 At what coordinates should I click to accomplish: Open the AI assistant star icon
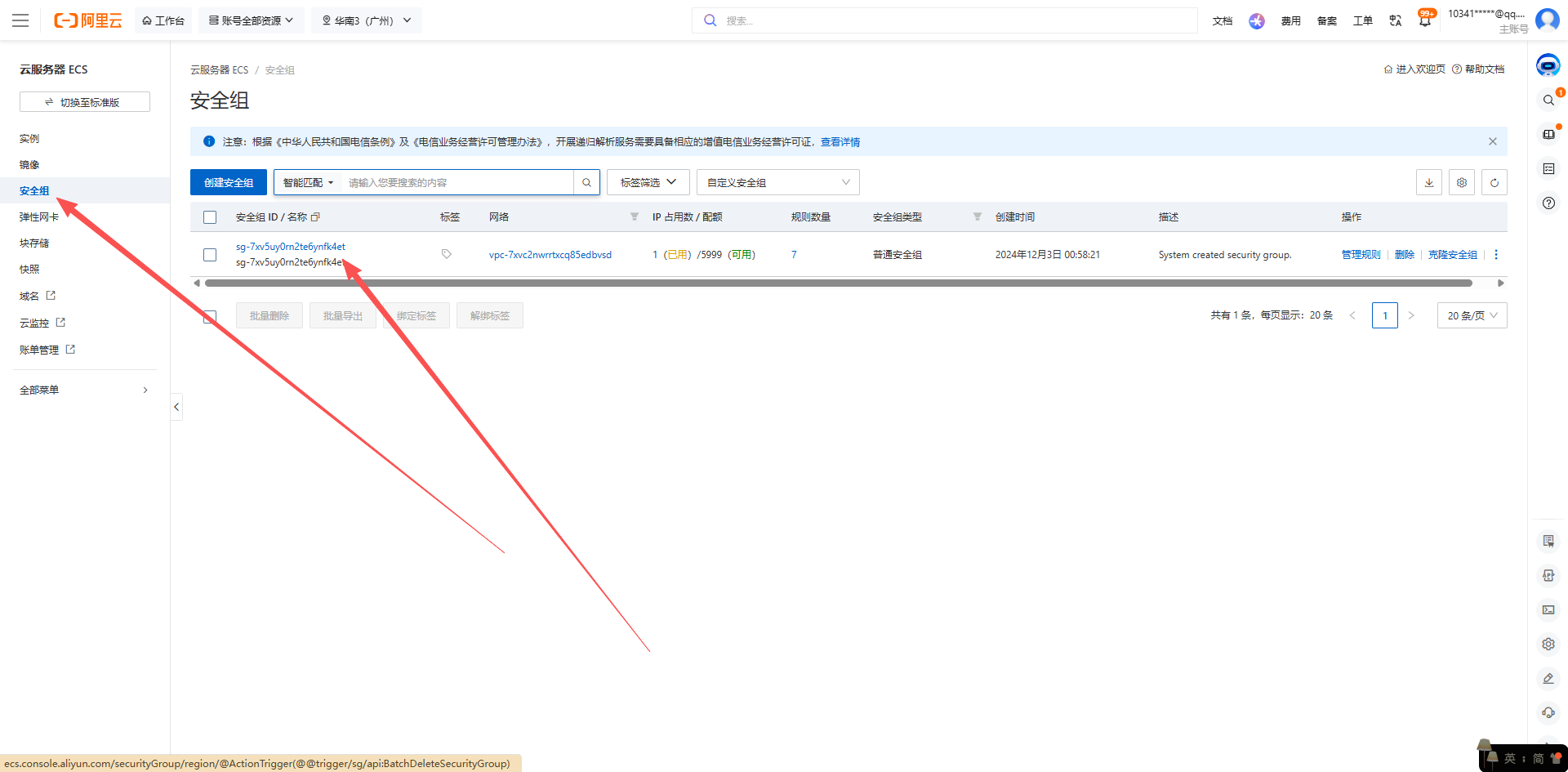(x=1257, y=21)
